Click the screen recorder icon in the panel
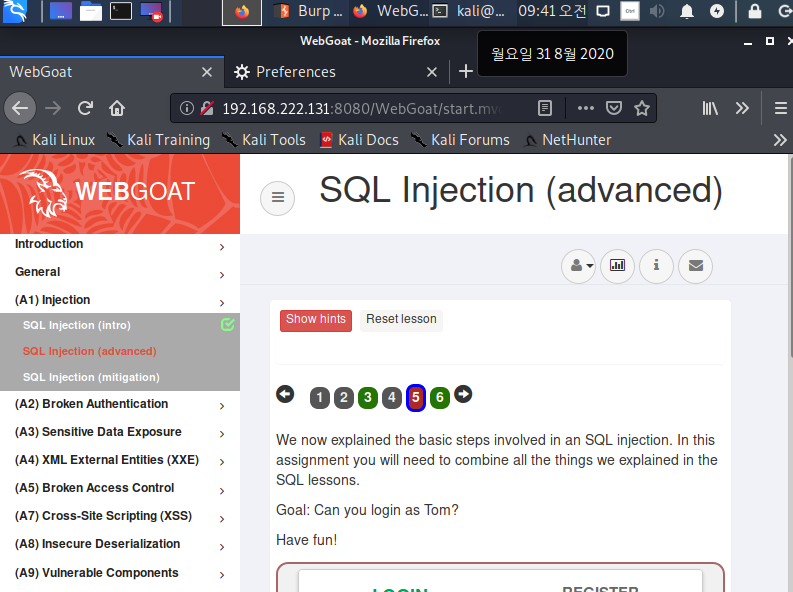Image resolution: width=793 pixels, height=592 pixels. point(151,11)
